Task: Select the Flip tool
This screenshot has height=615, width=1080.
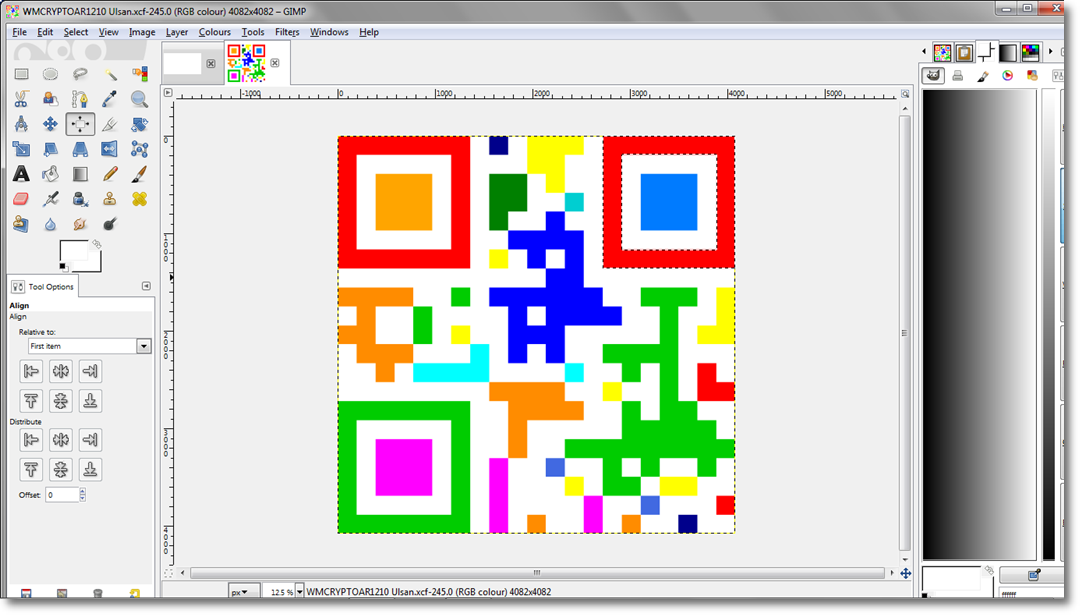Action: 110,149
